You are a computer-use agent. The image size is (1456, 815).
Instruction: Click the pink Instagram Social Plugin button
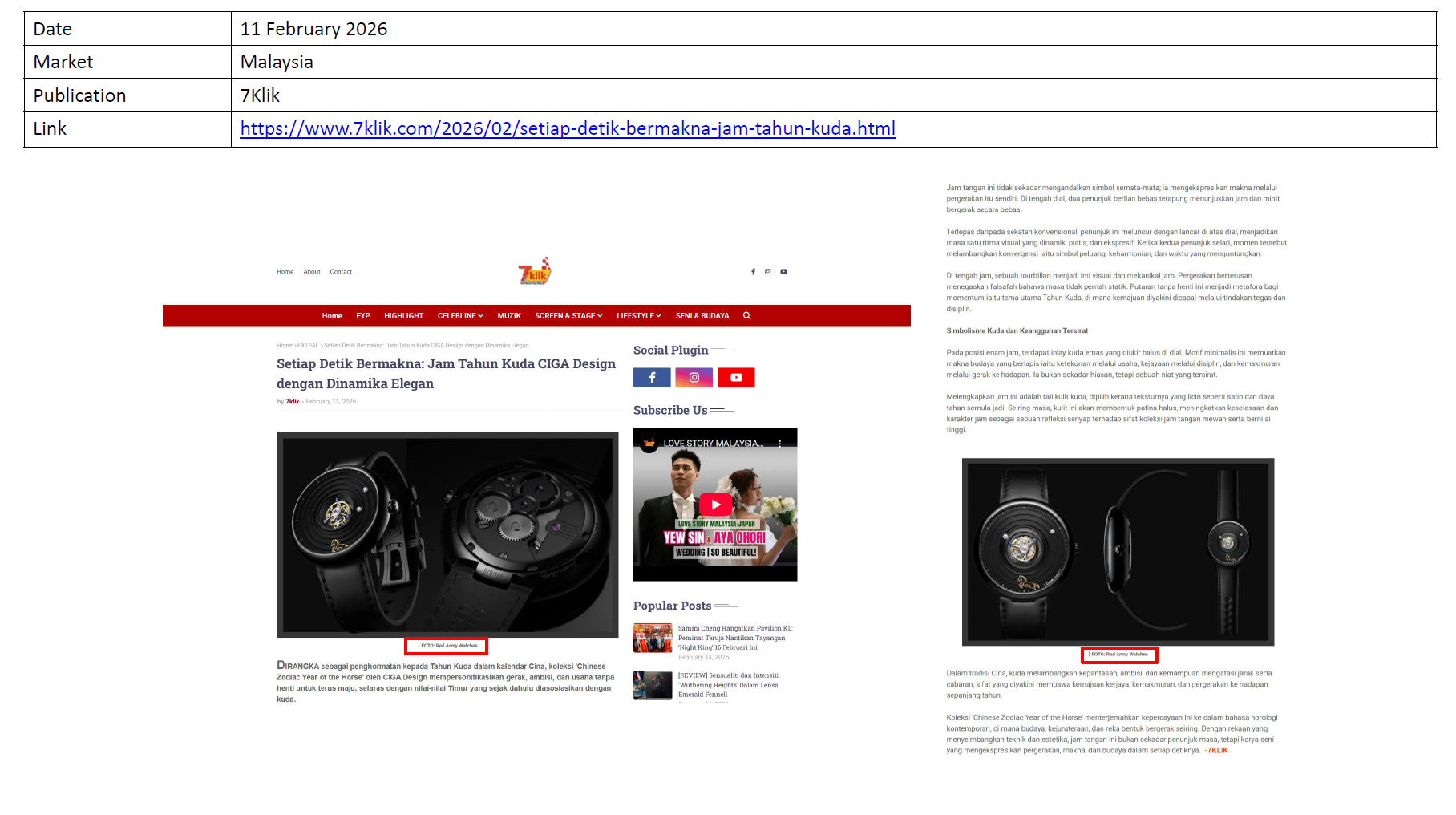coord(694,378)
